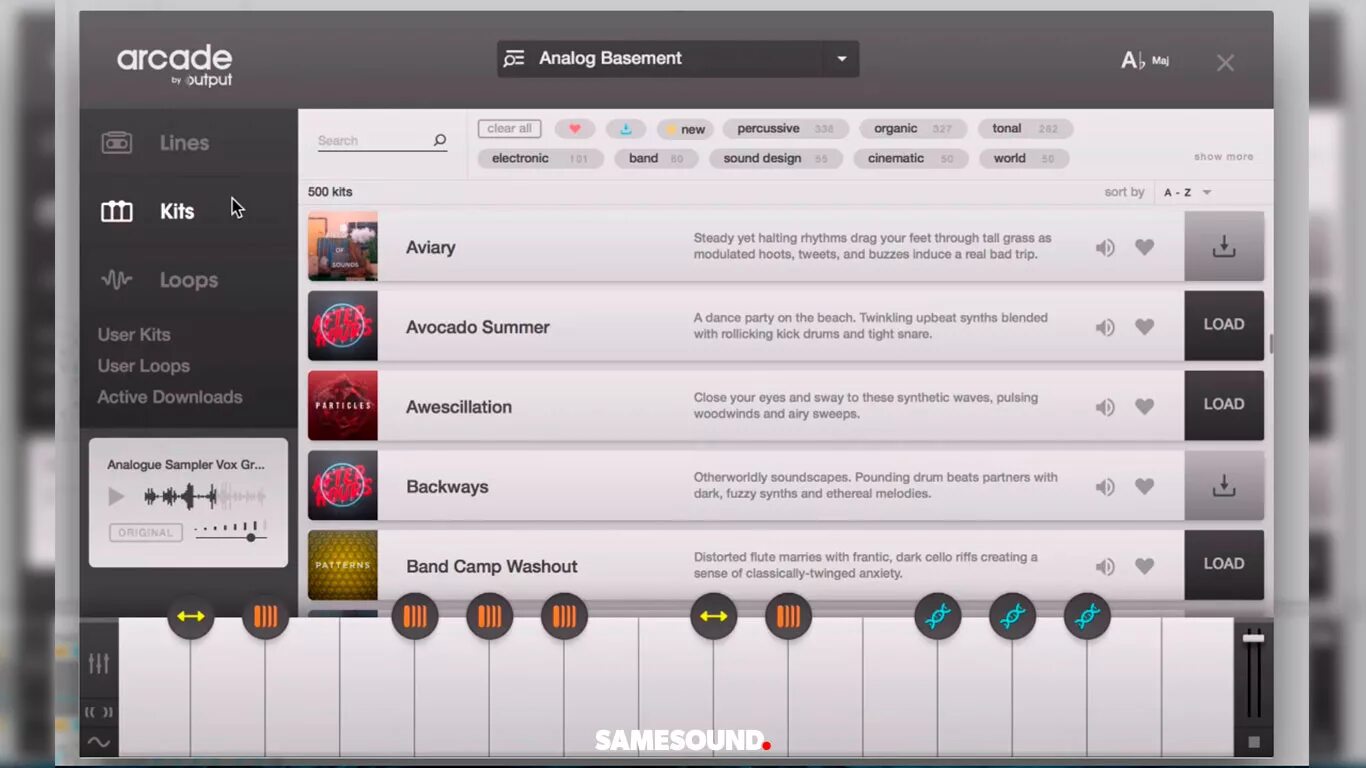Click the Arcade by Output logo
This screenshot has width=1366, height=768.
coord(175,65)
